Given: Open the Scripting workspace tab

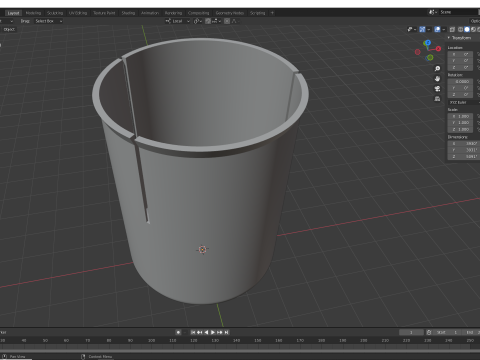Looking at the screenshot, I should click(257, 13).
